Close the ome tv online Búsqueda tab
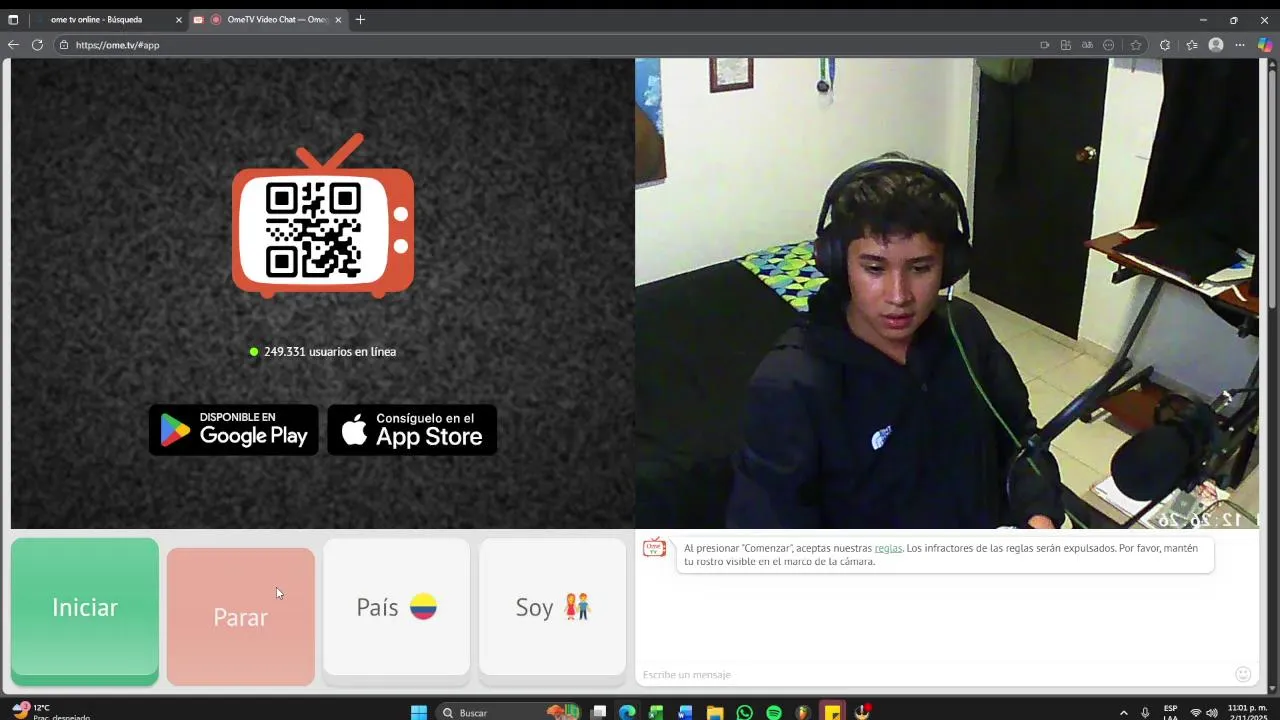This screenshot has width=1280, height=720. (179, 20)
